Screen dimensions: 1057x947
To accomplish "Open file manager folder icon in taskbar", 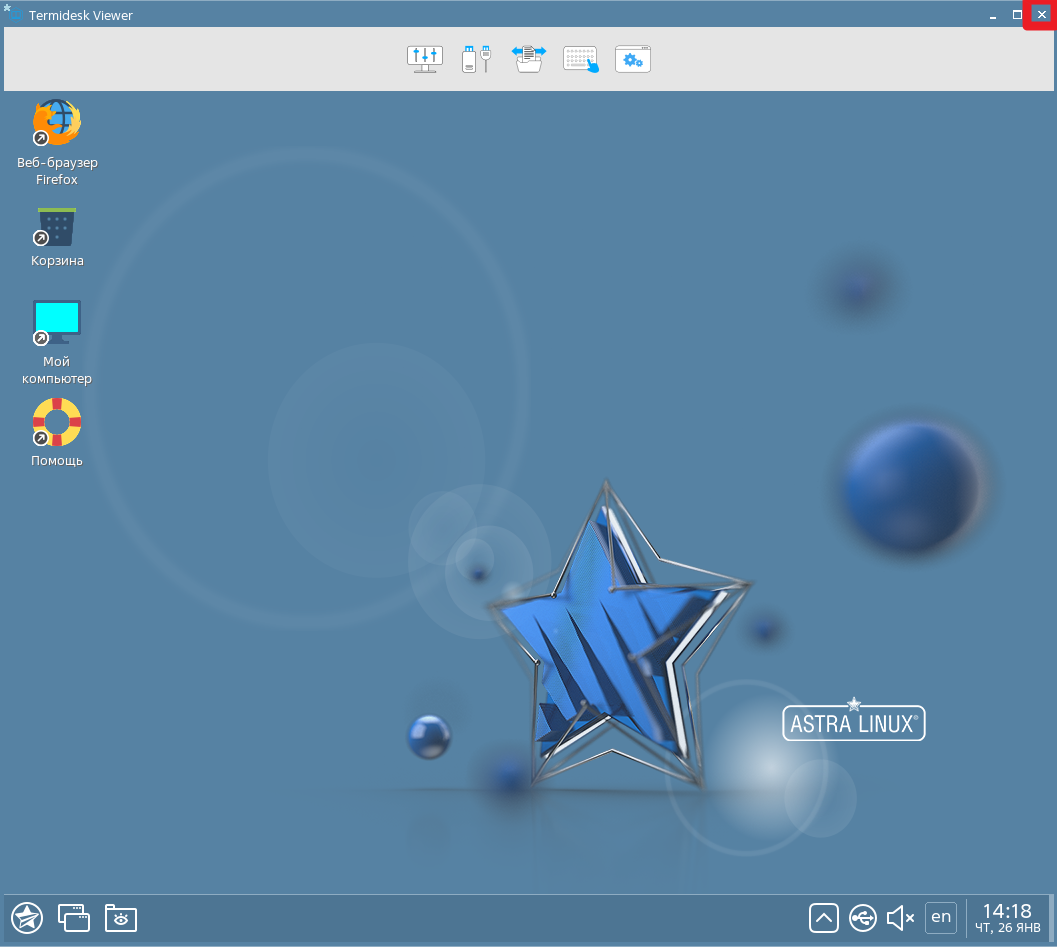I will [x=121, y=917].
